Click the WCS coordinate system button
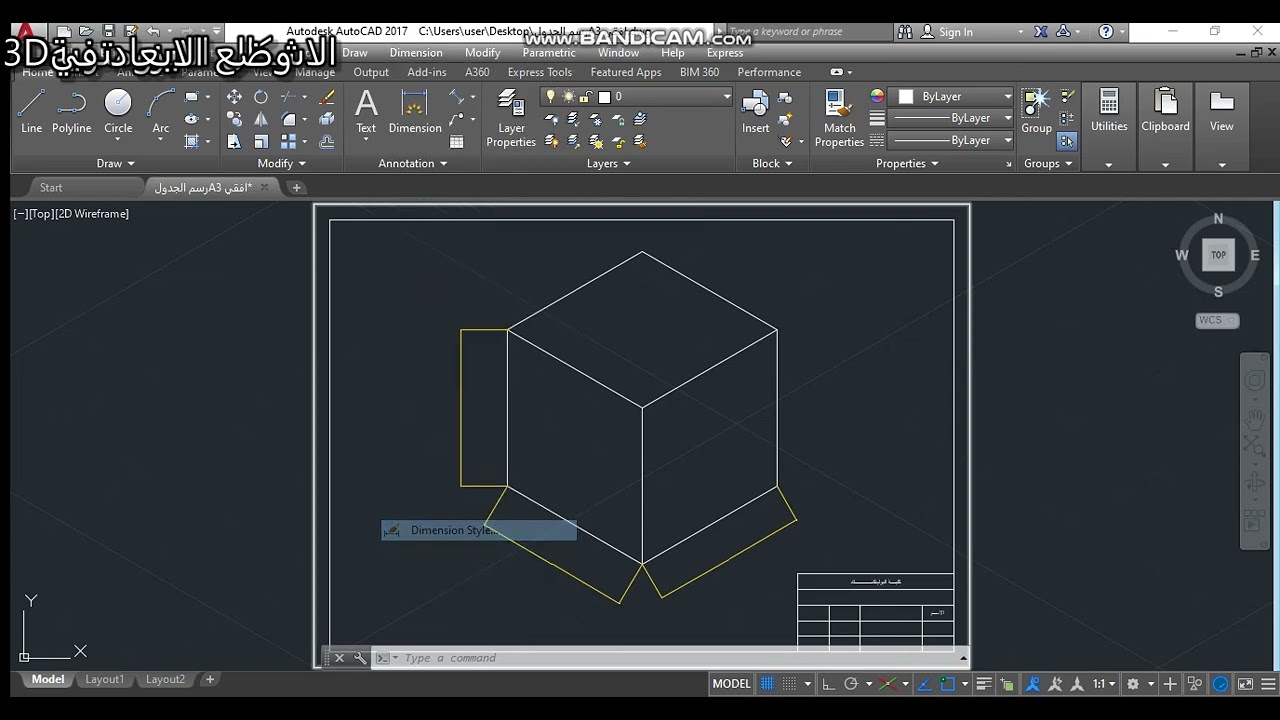The width and height of the screenshot is (1280, 720). pyautogui.click(x=1217, y=320)
